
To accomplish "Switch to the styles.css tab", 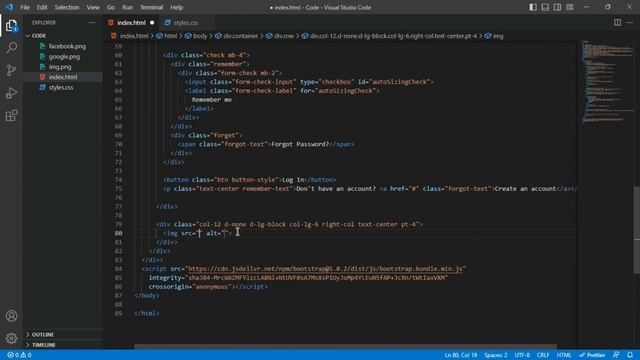I will point(186,23).
